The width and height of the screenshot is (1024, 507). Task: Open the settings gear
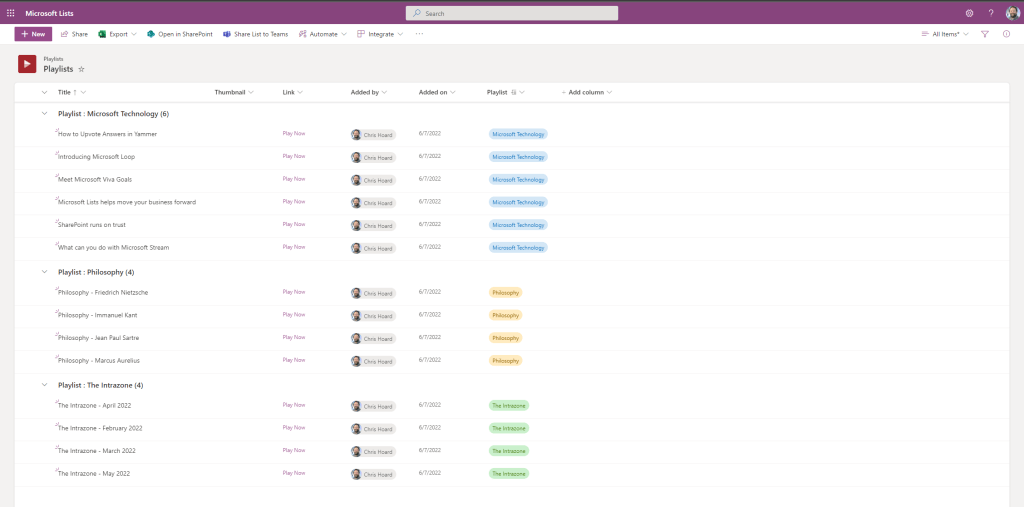(x=969, y=13)
